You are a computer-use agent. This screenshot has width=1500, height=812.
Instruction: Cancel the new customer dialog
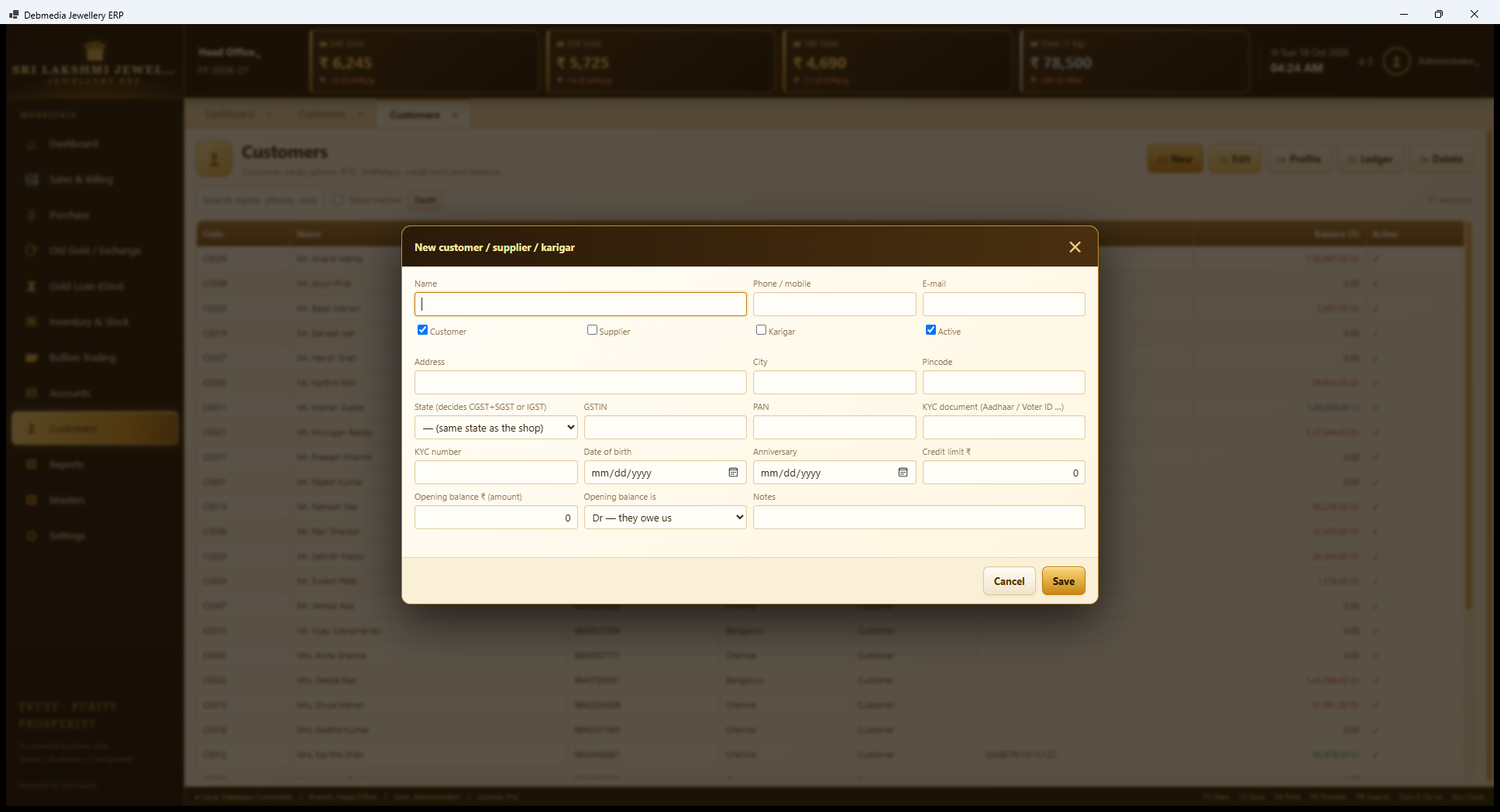[x=1009, y=581]
